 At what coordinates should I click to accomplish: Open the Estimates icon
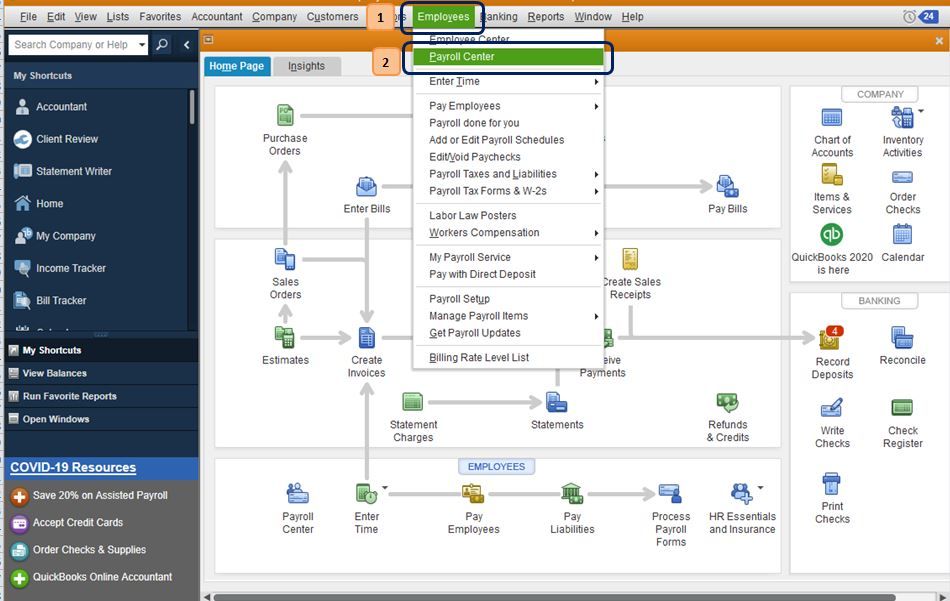[285, 337]
